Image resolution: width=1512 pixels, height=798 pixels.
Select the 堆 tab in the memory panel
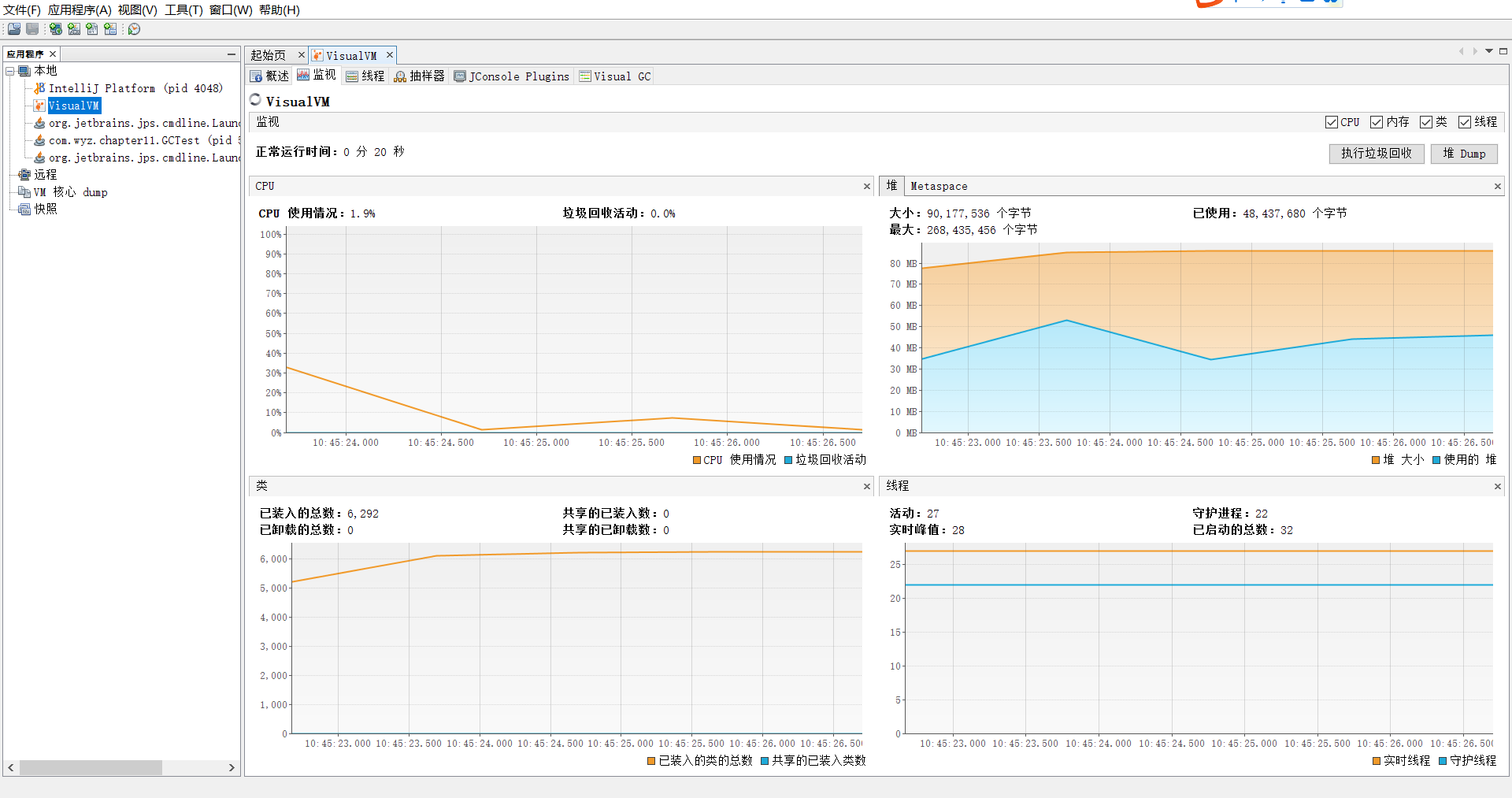click(x=891, y=186)
